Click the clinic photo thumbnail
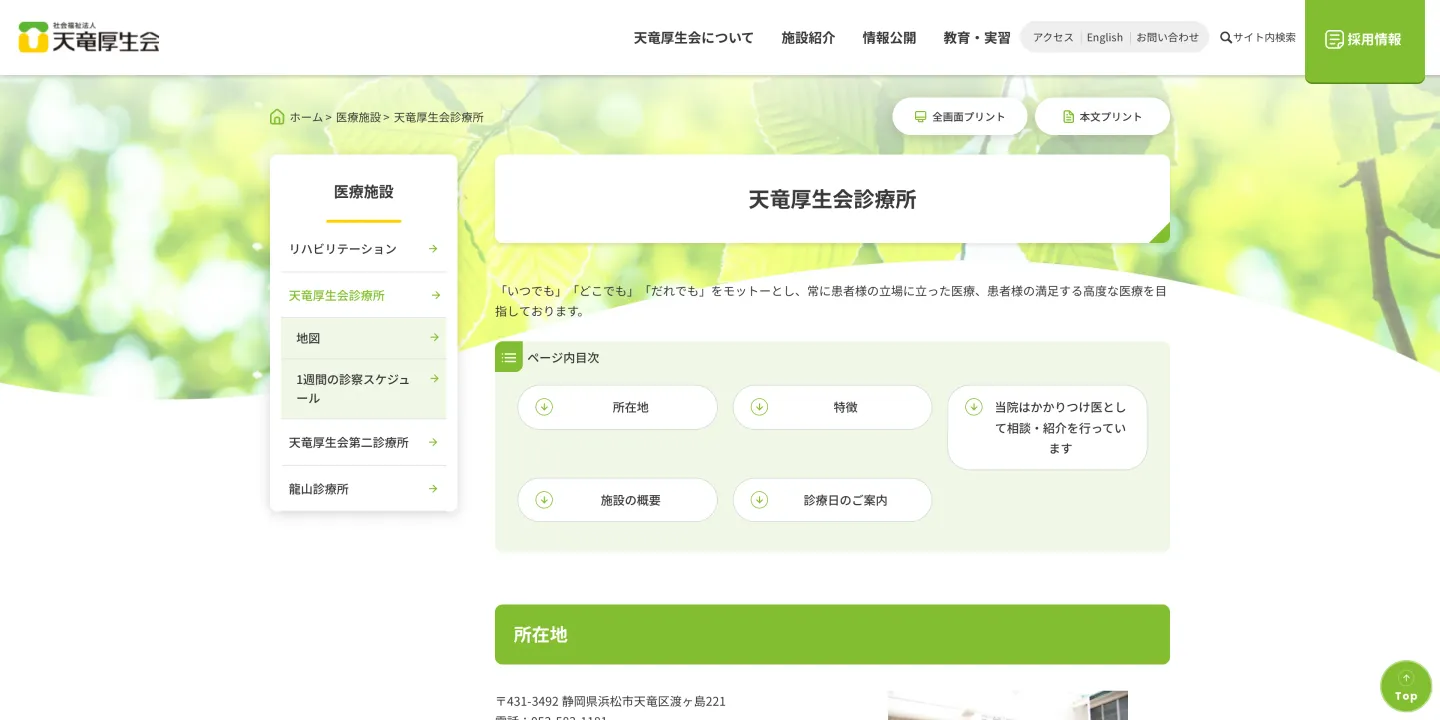1440x720 pixels. point(1008,705)
